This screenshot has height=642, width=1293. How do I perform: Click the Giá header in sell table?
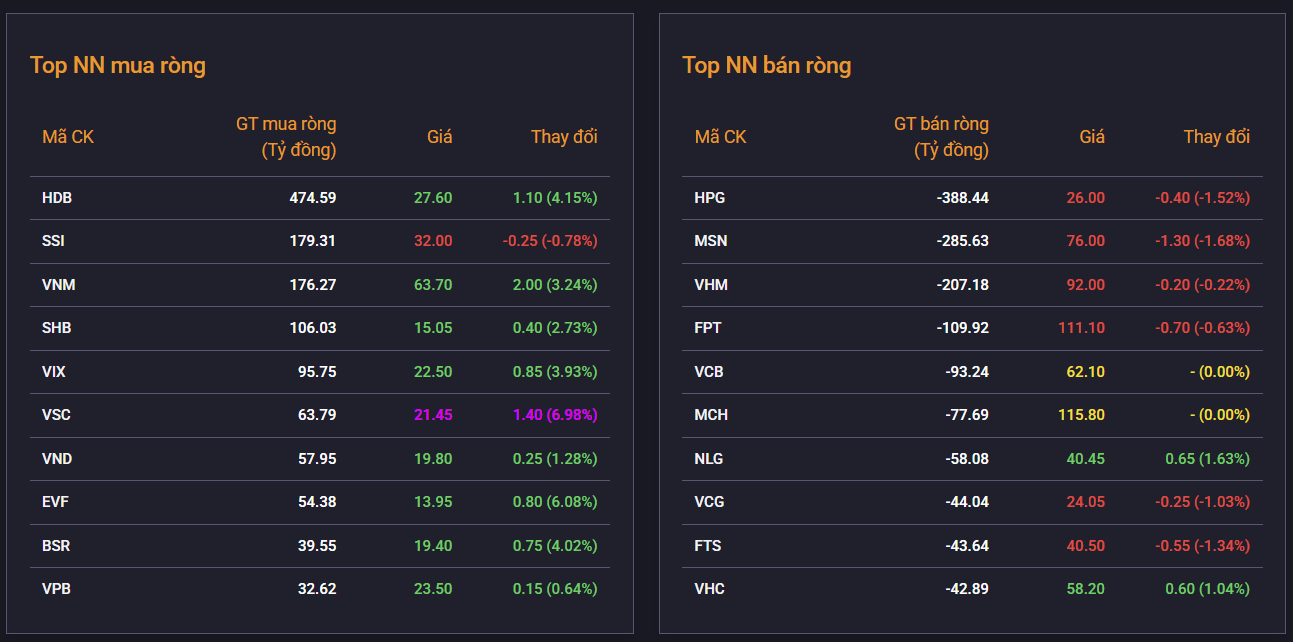[1092, 137]
